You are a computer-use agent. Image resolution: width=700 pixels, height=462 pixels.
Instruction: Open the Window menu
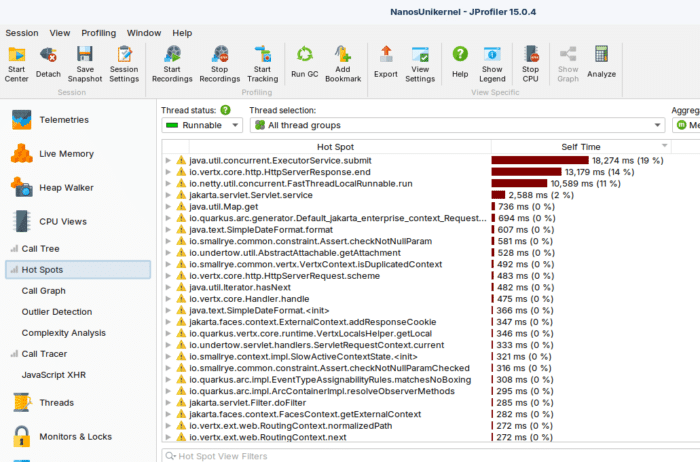(144, 33)
